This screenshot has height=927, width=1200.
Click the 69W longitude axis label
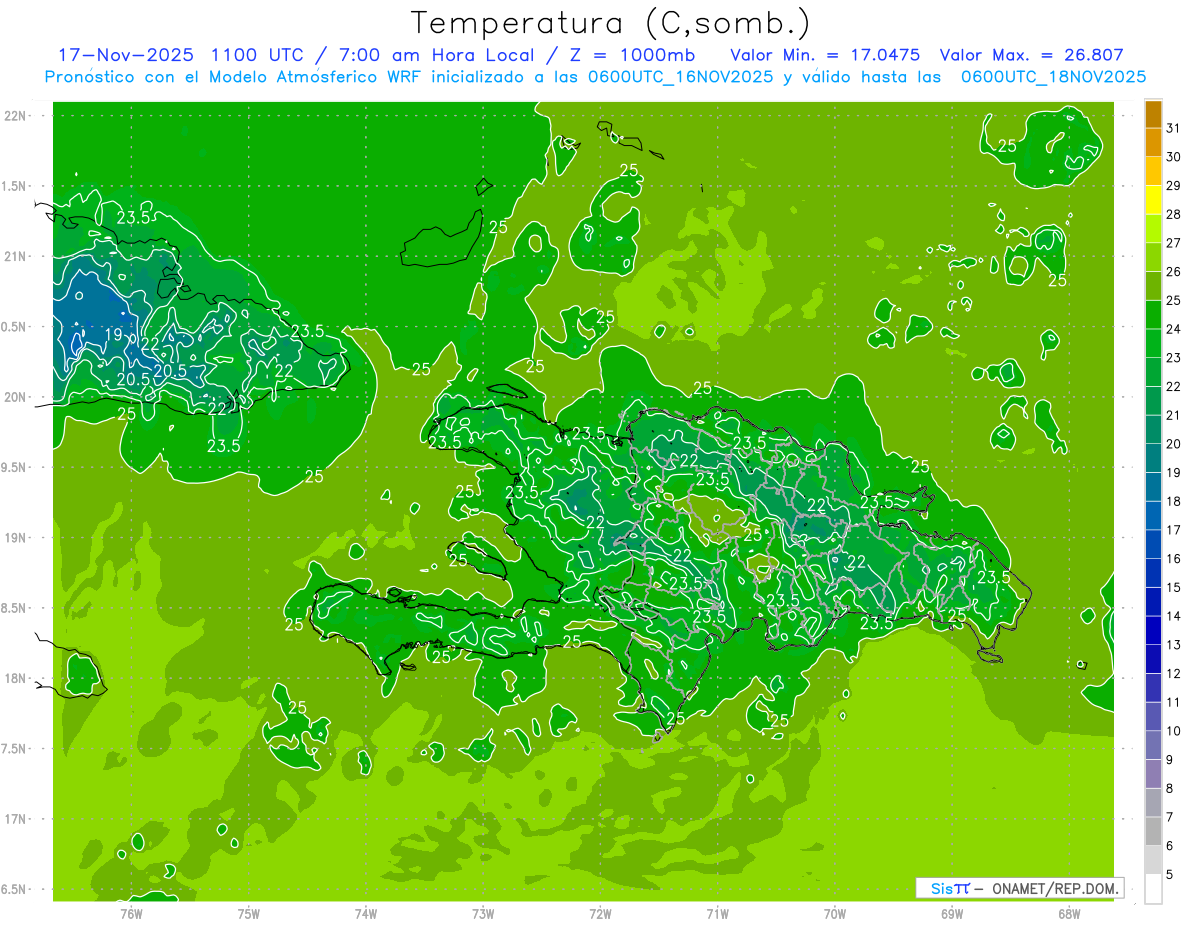pyautogui.click(x=952, y=913)
